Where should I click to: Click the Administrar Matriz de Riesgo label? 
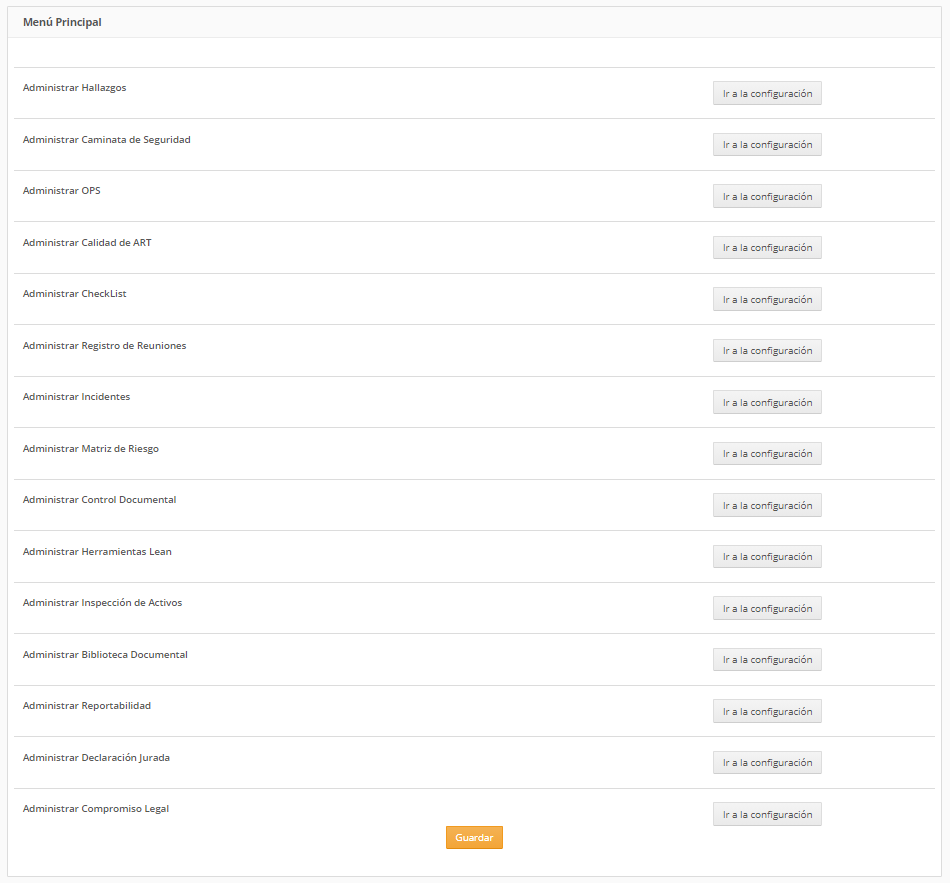(91, 449)
